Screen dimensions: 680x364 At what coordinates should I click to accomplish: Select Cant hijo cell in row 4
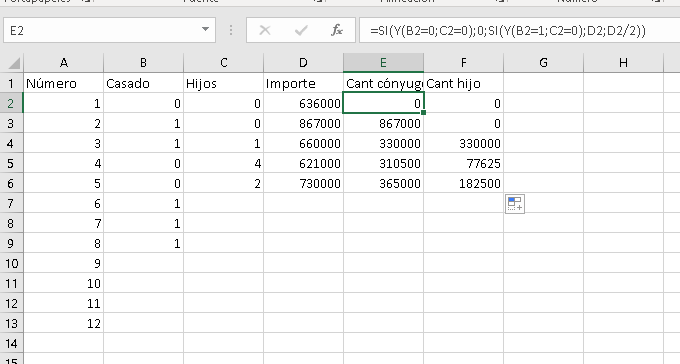(463, 143)
